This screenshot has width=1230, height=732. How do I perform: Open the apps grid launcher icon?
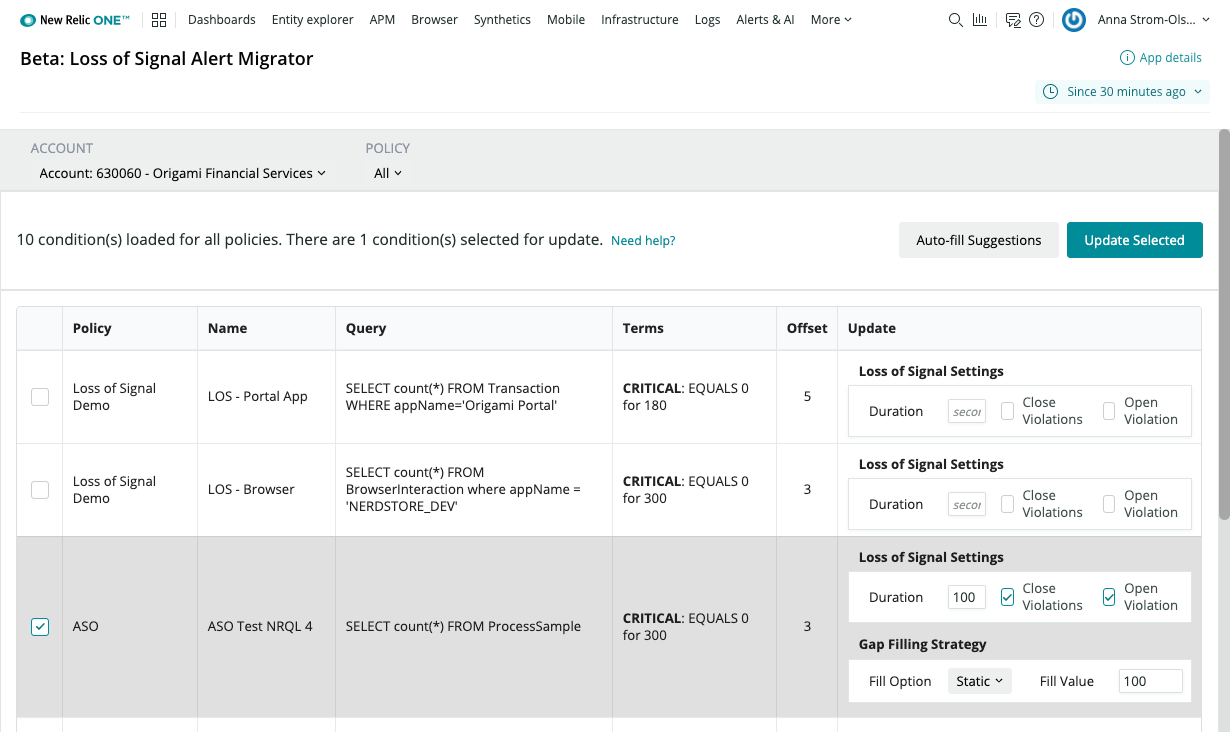[159, 19]
